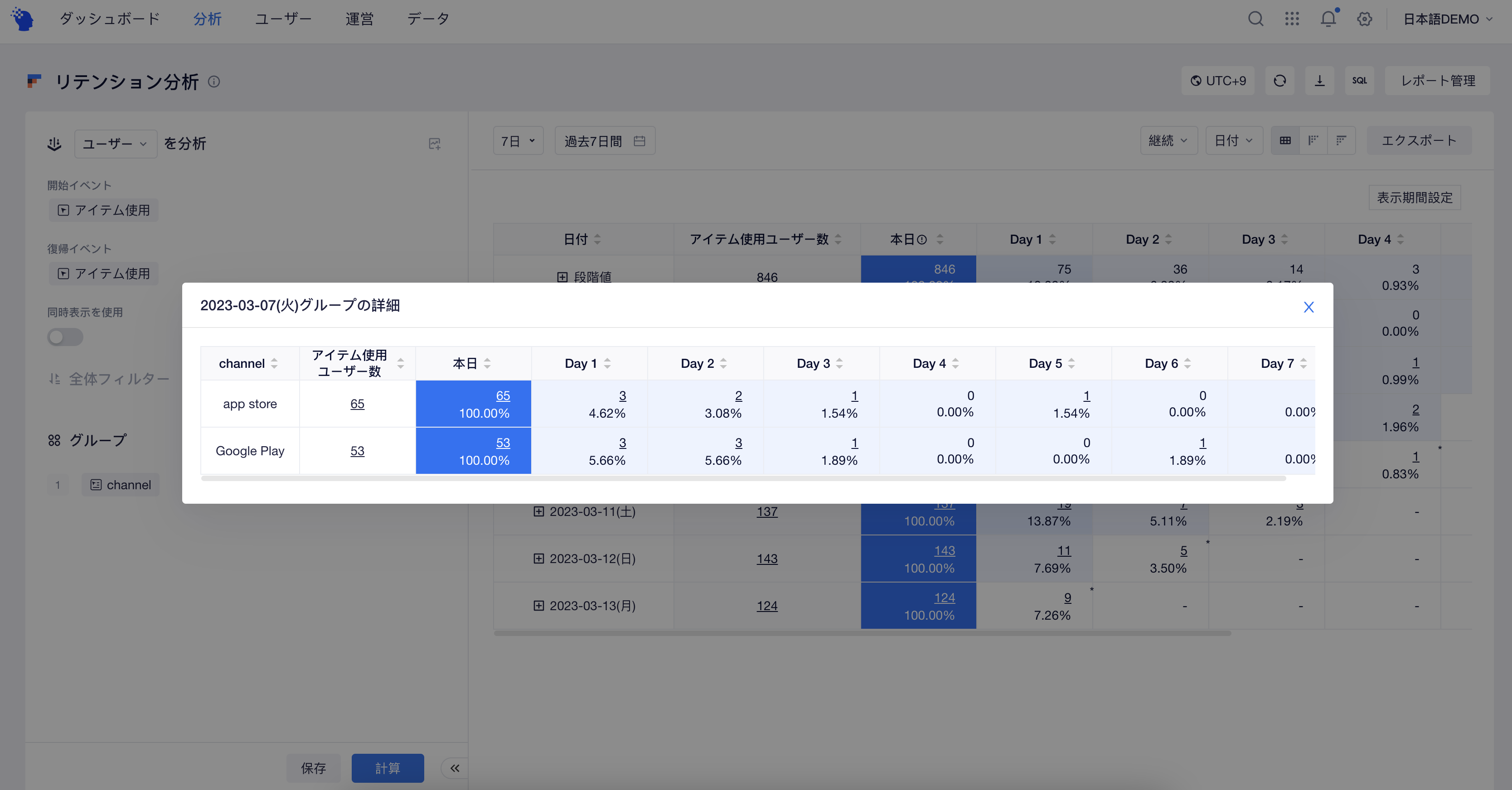Toggle the 同時表示を使用 switch
The width and height of the screenshot is (1512, 790).
65,337
